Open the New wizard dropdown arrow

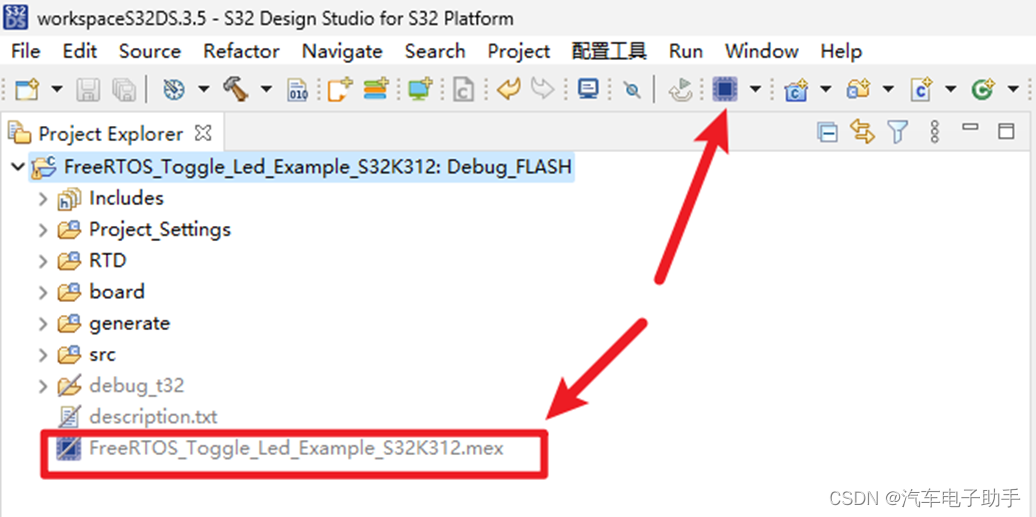57,89
